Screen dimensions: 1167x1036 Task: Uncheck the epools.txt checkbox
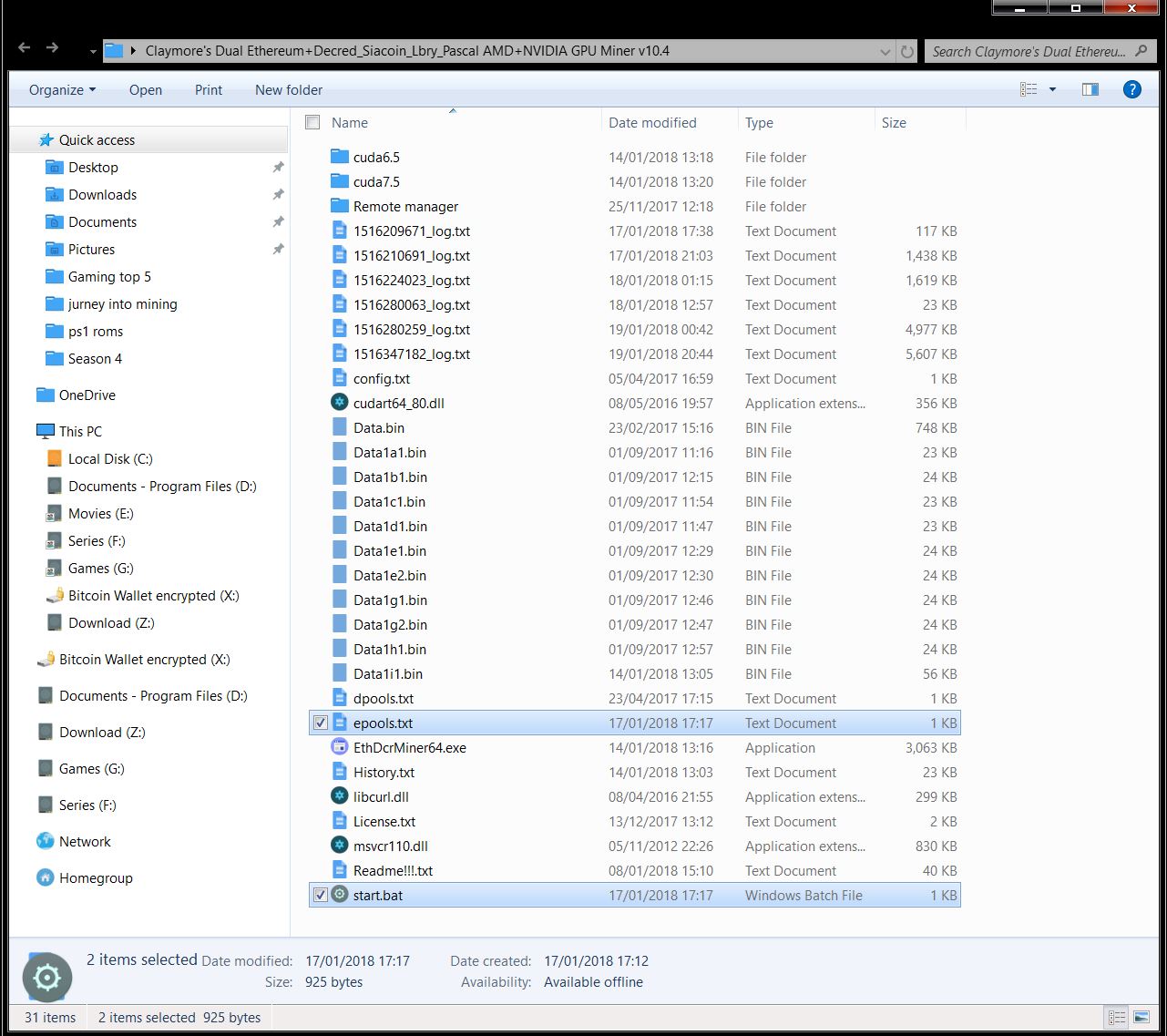click(320, 723)
